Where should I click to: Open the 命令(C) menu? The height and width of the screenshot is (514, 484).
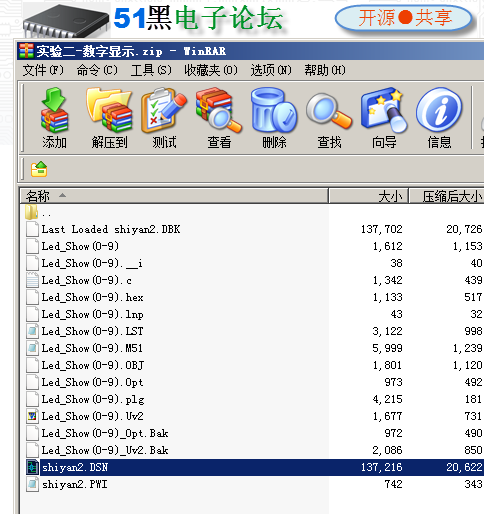click(x=97, y=70)
